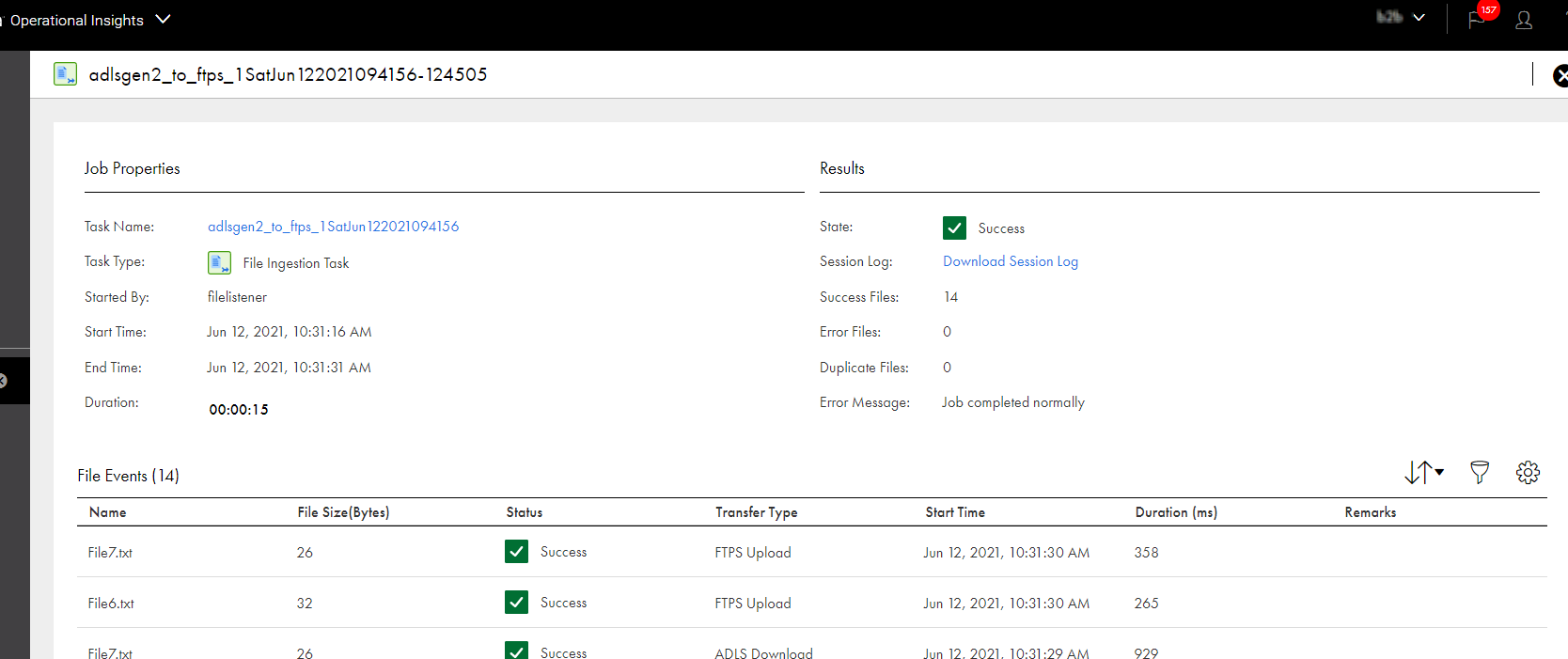Select File7.txt in FTPS Upload row
Screen dimensions: 1568x659
coord(110,553)
